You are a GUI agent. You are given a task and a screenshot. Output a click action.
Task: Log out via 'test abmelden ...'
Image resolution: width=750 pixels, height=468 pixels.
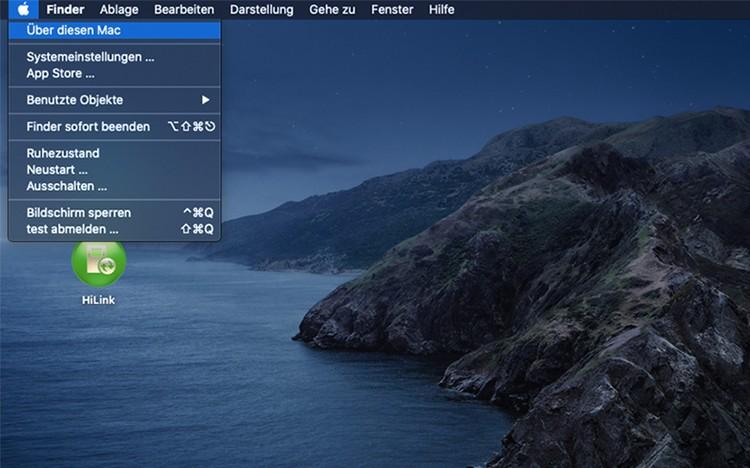coord(72,229)
